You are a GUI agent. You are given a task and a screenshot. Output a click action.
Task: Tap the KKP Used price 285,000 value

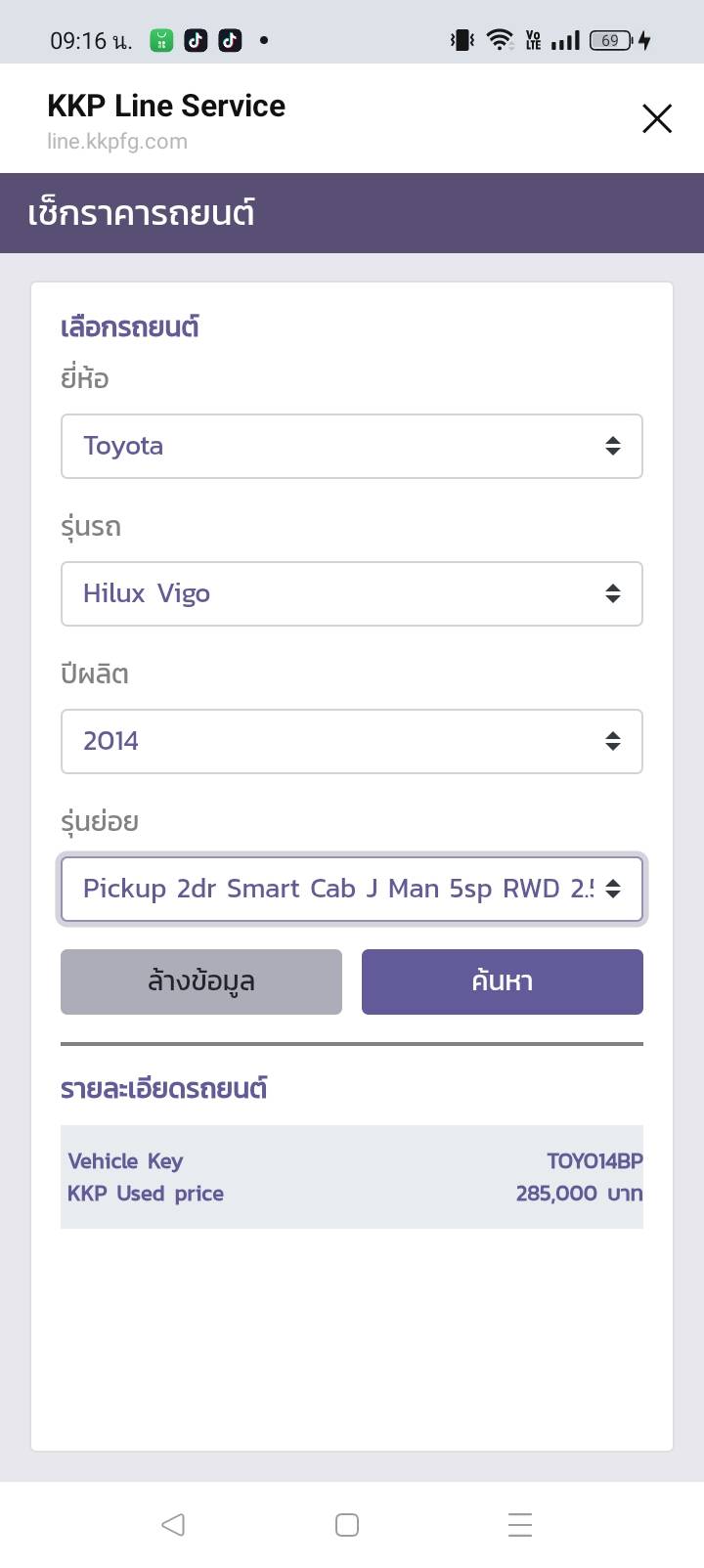pyautogui.click(x=579, y=1193)
